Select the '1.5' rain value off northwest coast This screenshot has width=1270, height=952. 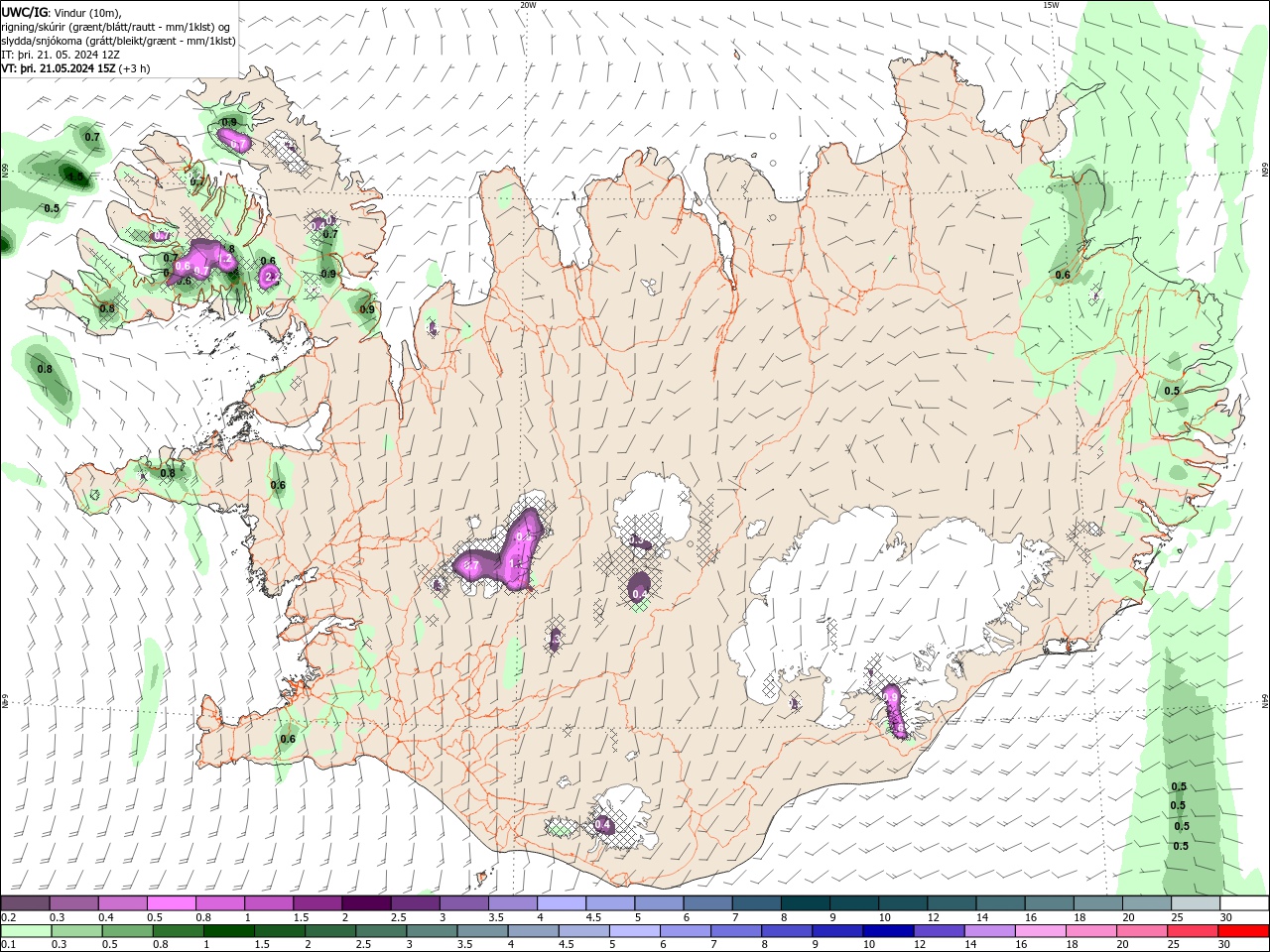pyautogui.click(x=75, y=178)
